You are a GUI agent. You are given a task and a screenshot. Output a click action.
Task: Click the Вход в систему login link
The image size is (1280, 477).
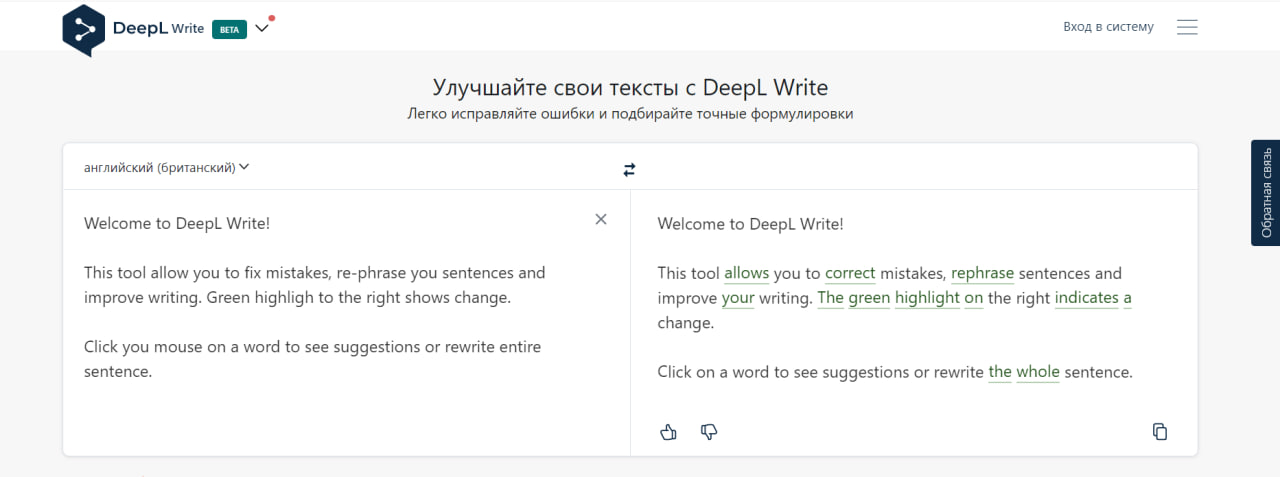1108,27
